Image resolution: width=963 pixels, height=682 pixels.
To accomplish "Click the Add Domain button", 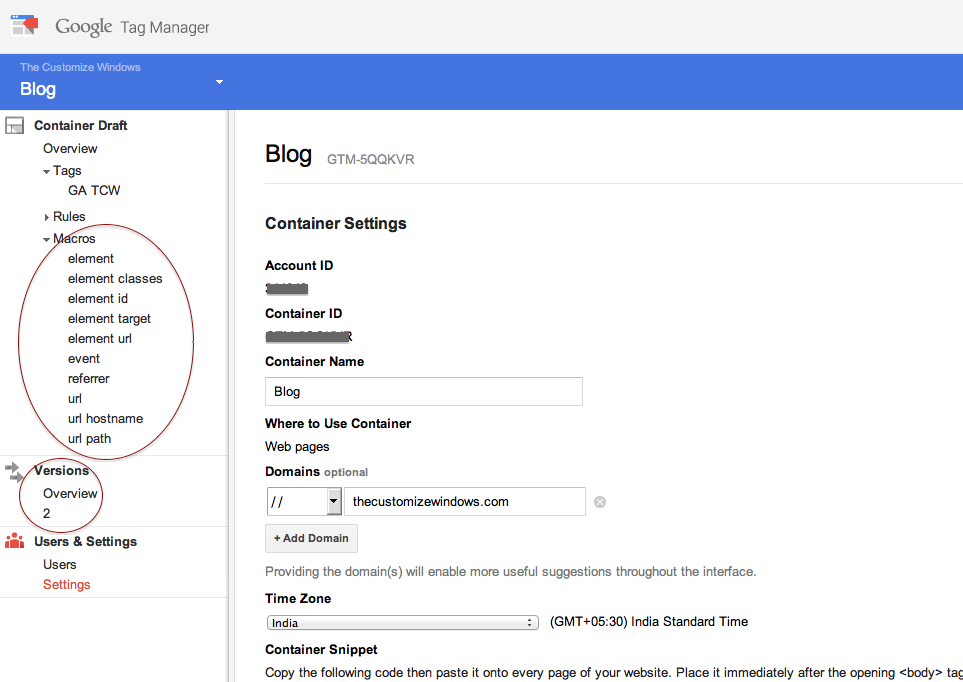I will [311, 538].
